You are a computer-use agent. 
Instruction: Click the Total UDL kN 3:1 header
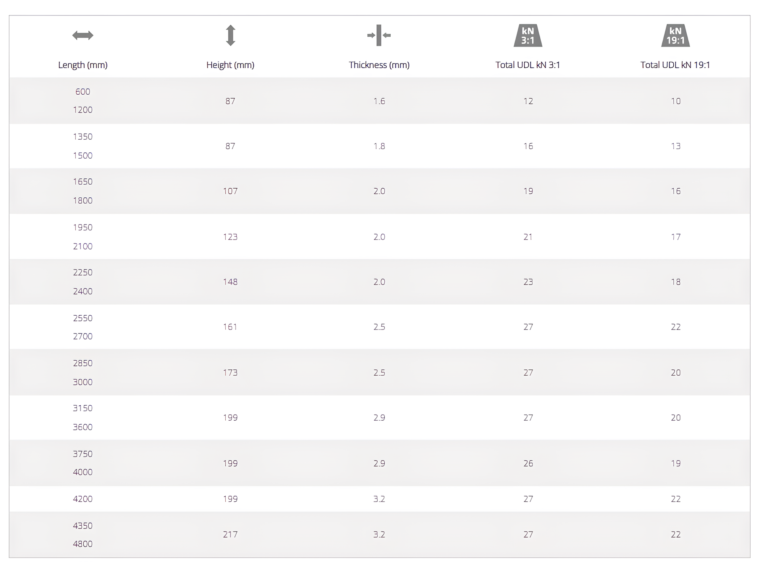(x=528, y=65)
